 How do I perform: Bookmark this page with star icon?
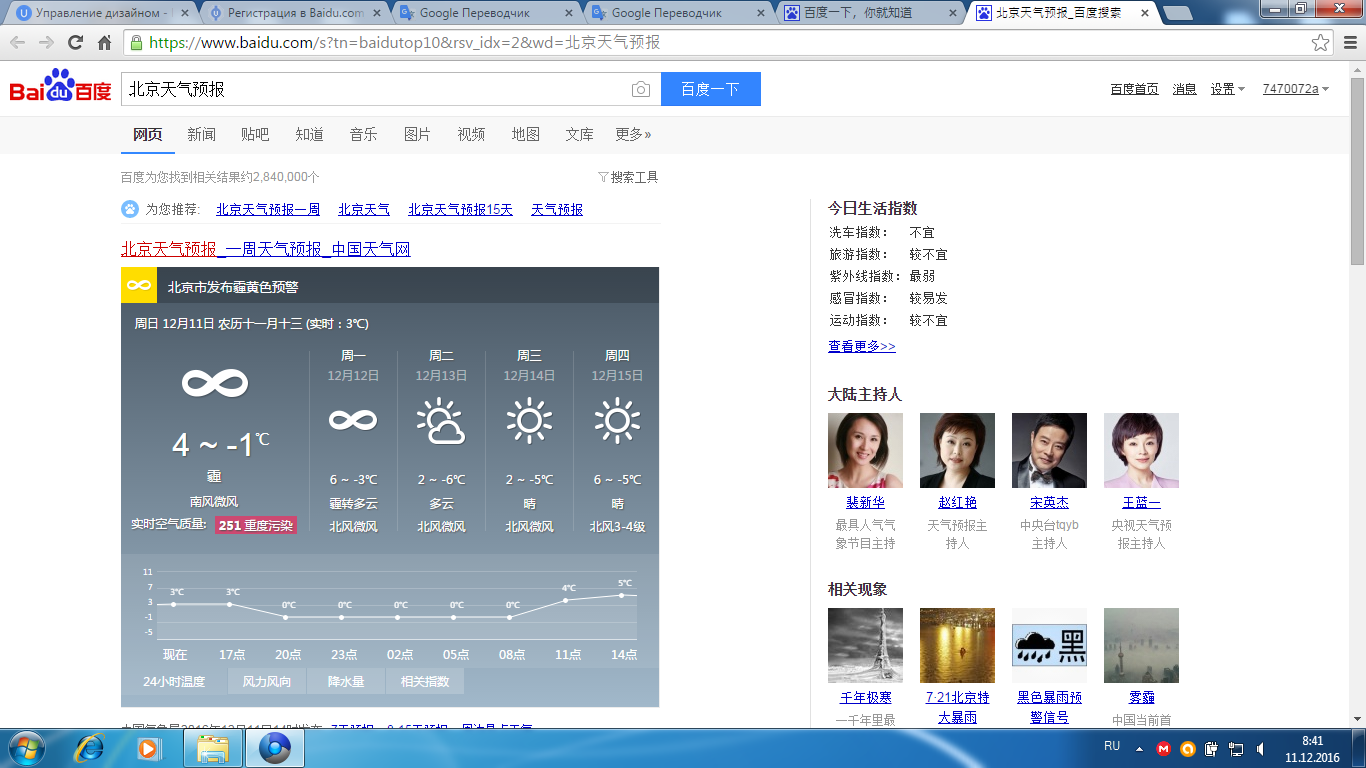(x=1321, y=43)
